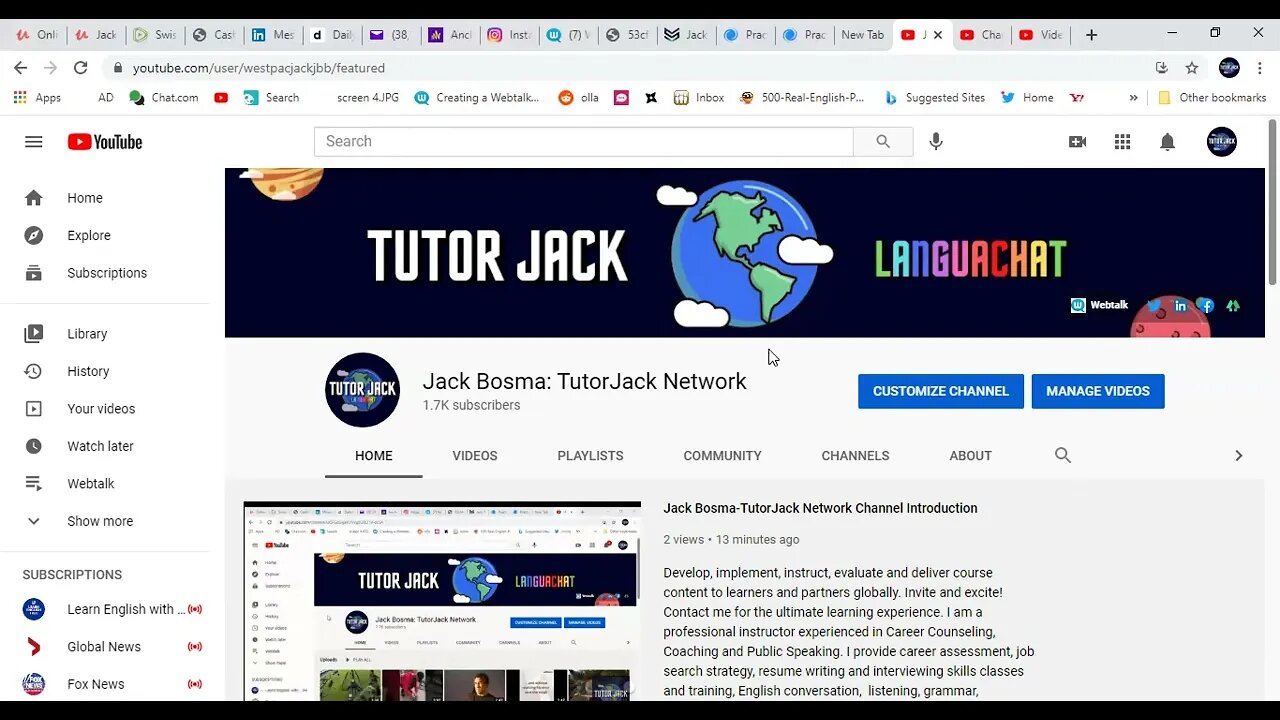Click the install app icon in the address bar
The image size is (1280, 720).
coord(1161,68)
